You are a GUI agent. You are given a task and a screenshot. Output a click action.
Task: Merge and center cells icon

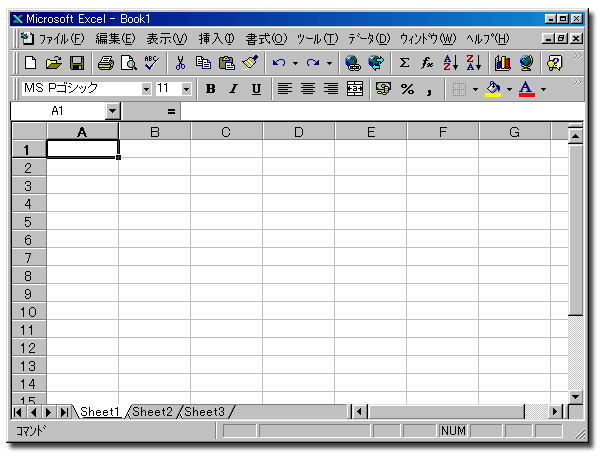355,89
